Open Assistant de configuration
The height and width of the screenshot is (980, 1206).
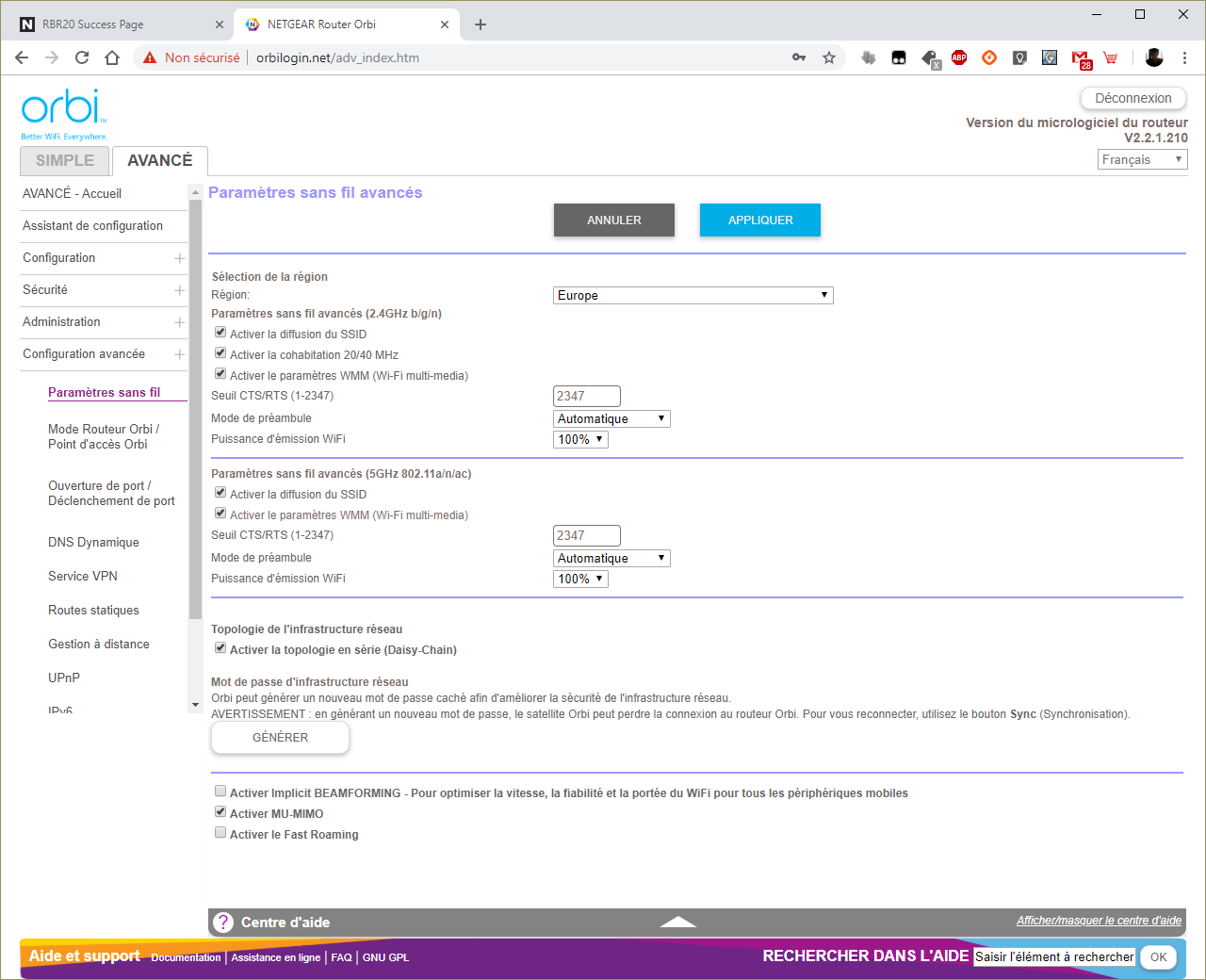(92, 225)
